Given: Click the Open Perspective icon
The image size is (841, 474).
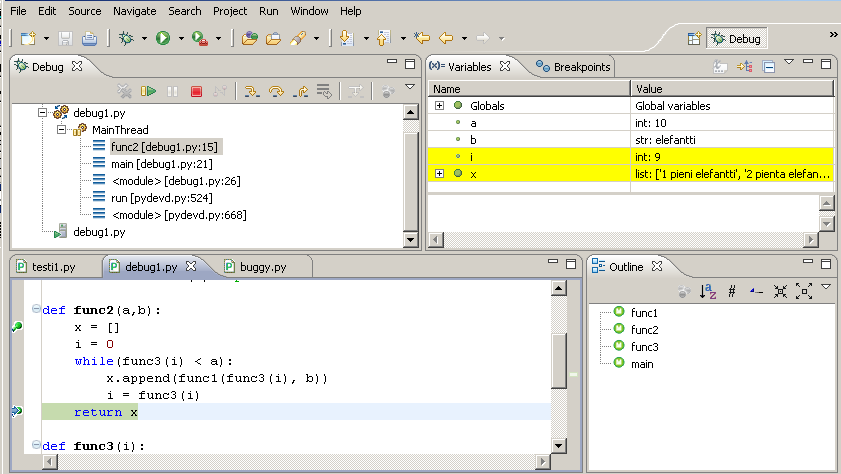Looking at the screenshot, I should click(x=694, y=39).
